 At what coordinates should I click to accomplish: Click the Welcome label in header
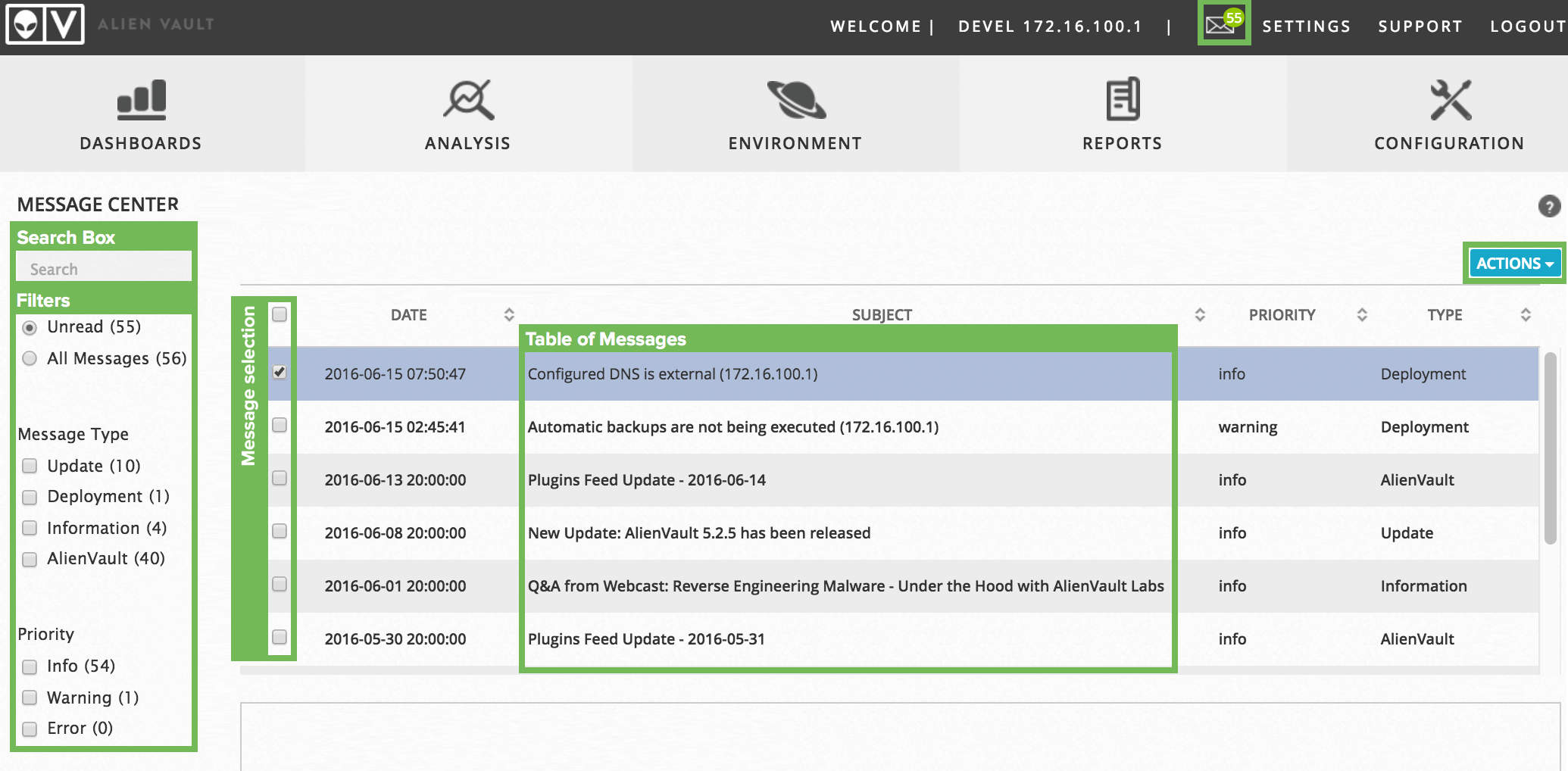(876, 27)
